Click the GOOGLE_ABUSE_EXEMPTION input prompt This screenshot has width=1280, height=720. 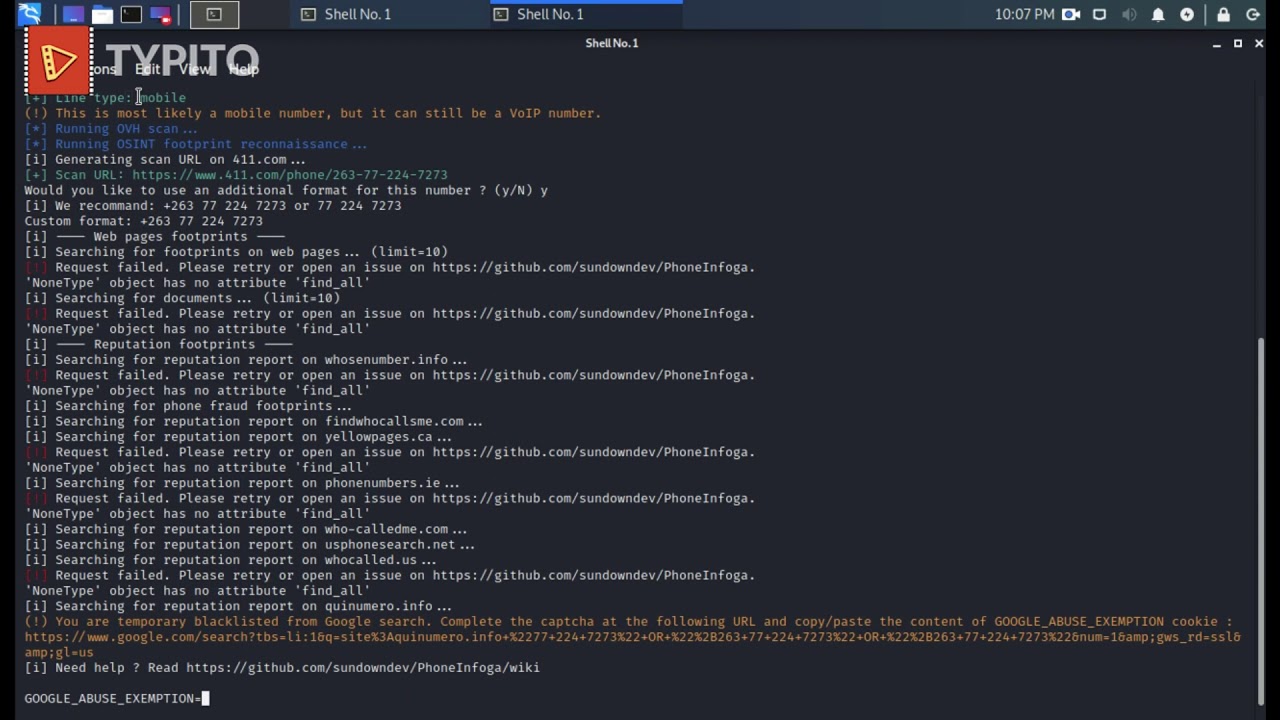click(x=117, y=698)
